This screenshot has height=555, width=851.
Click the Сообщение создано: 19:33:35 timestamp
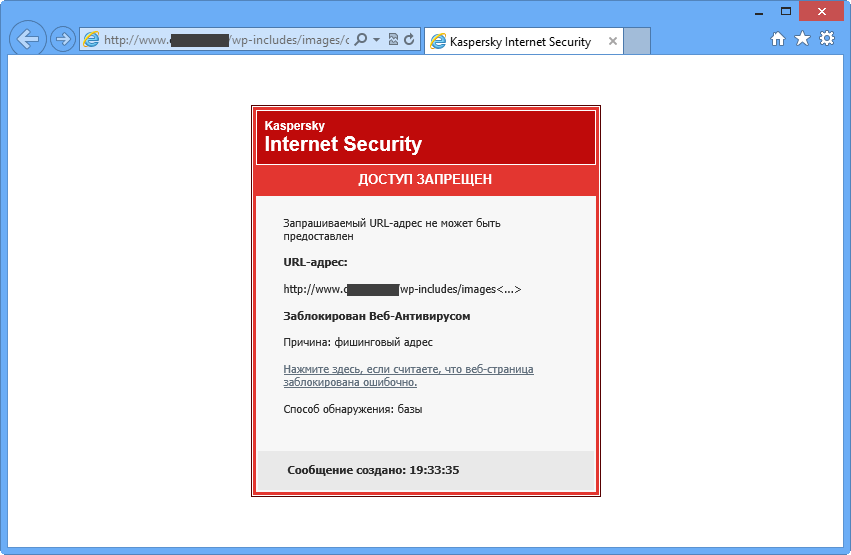(x=373, y=470)
